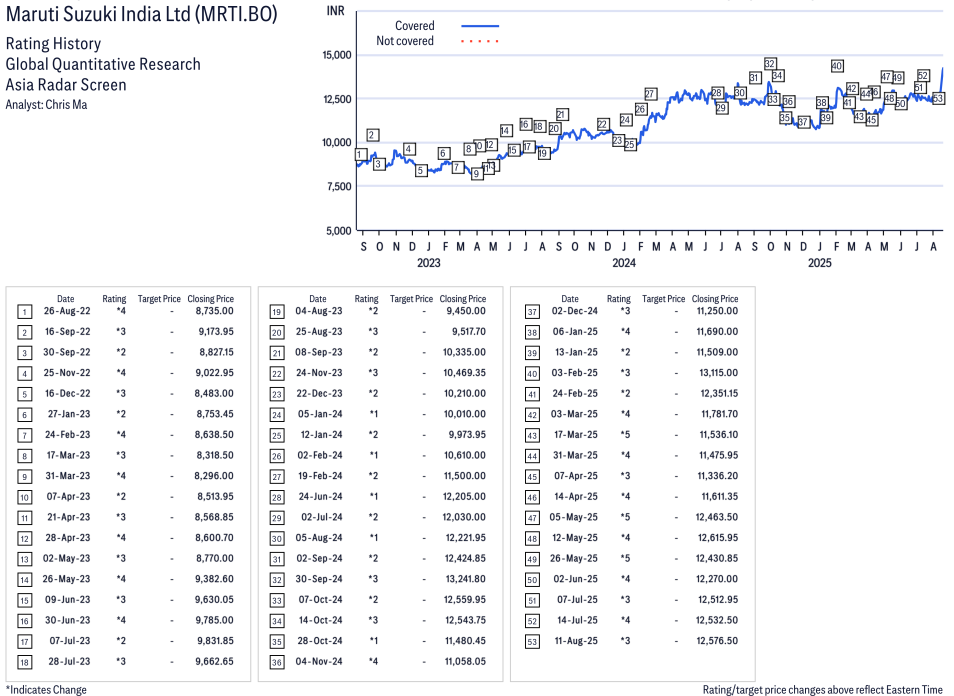Click the Asia Radar Screen heading

coord(66,85)
